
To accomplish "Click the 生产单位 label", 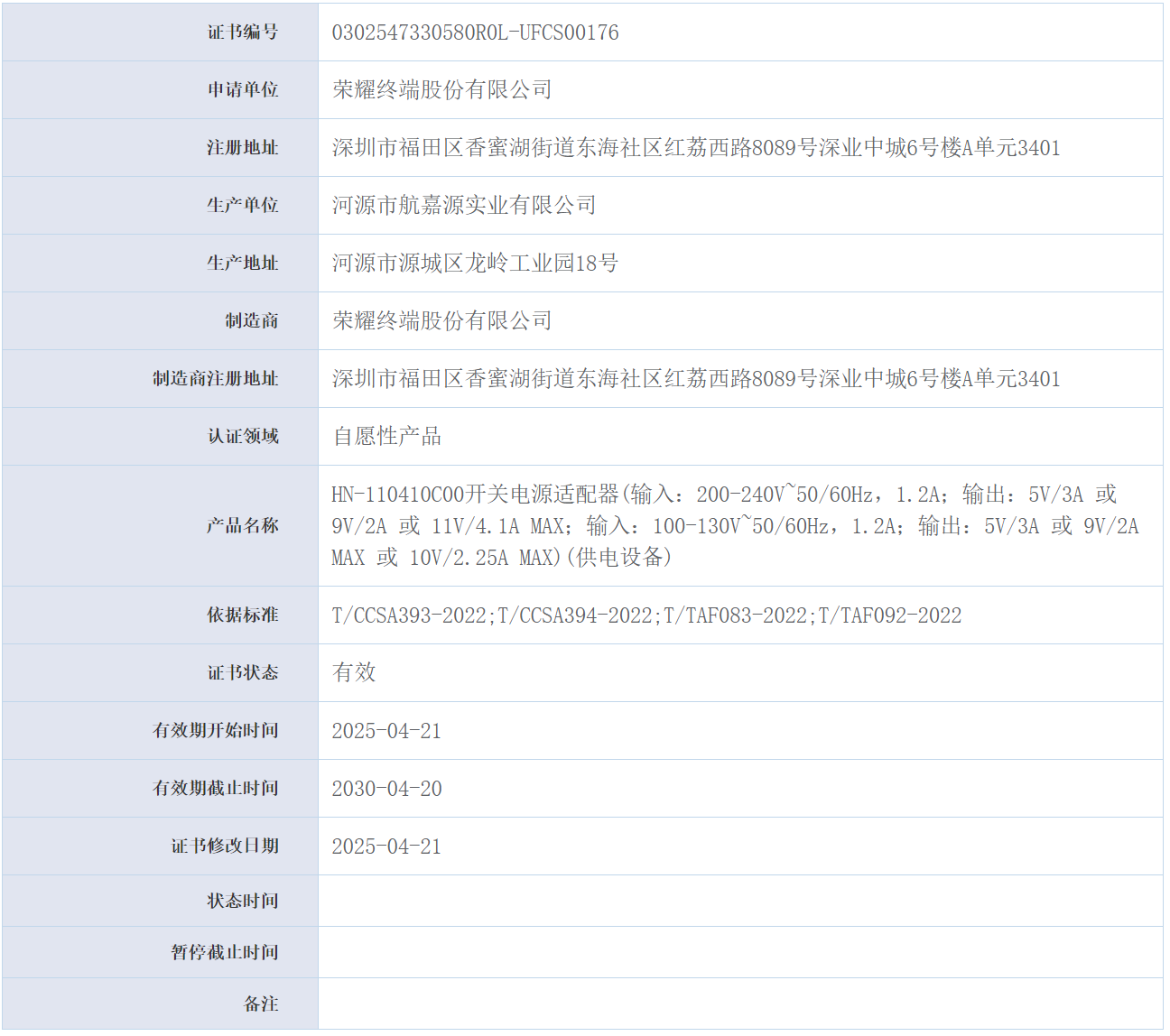I will [243, 206].
